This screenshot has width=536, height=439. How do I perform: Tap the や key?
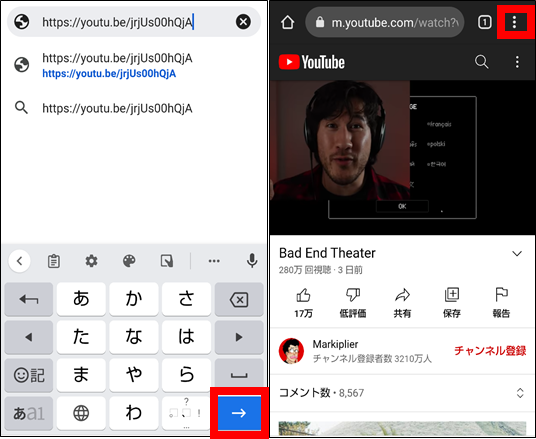tap(134, 375)
